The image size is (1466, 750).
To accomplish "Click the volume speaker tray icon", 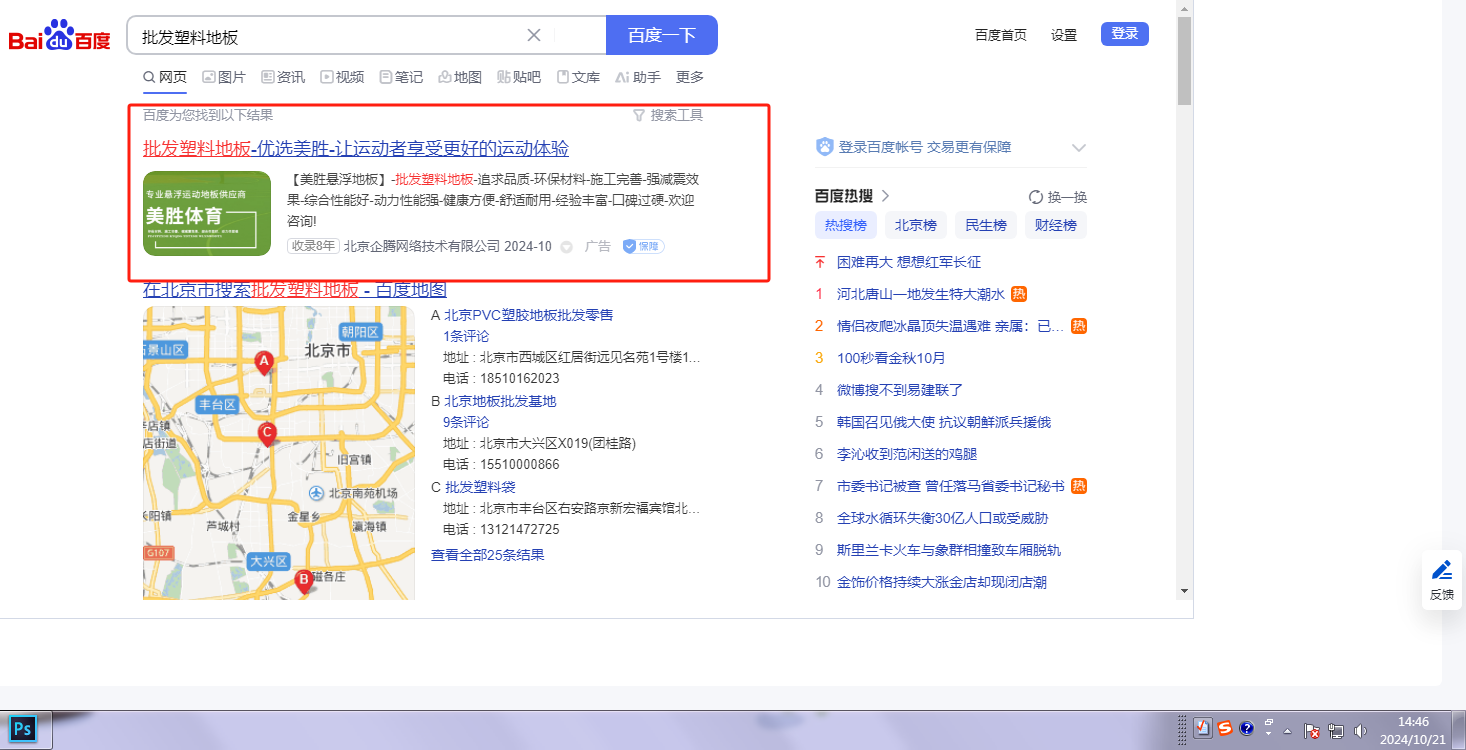I will pos(1359,730).
